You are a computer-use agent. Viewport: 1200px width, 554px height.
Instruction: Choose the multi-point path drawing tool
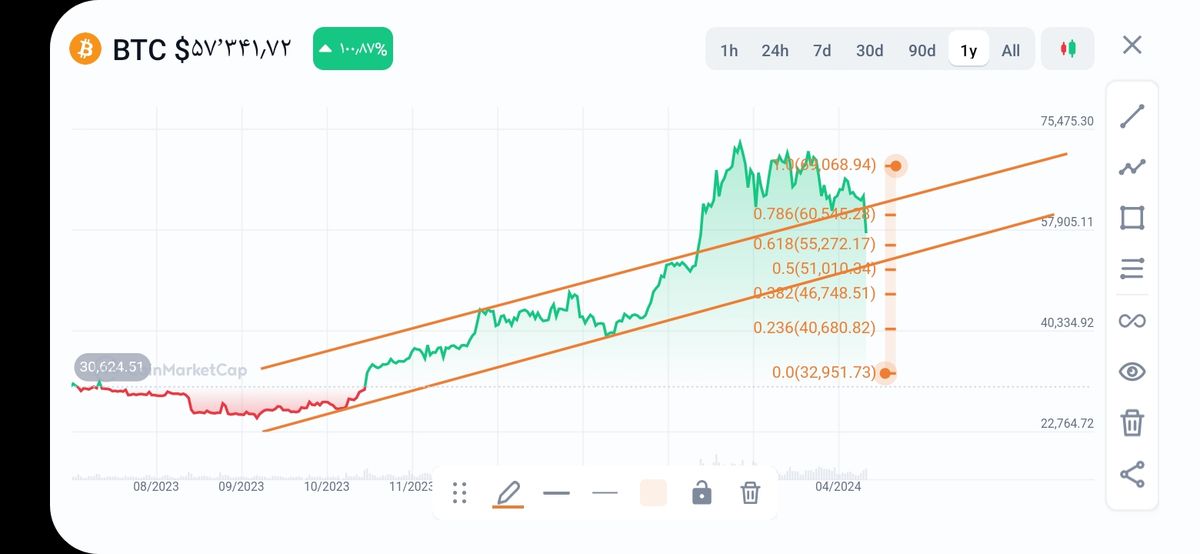1132,167
